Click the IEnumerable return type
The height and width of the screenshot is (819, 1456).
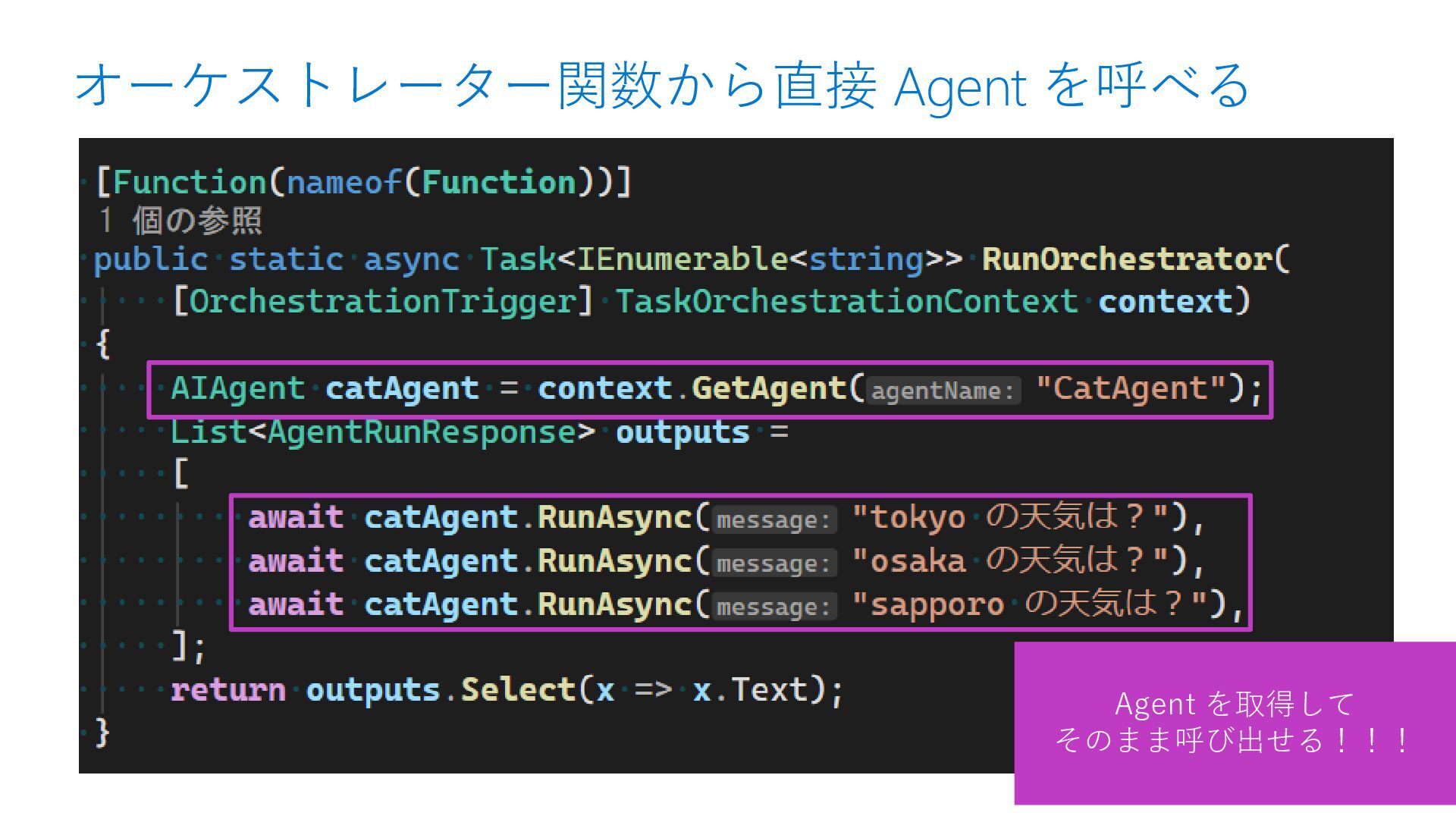682,259
